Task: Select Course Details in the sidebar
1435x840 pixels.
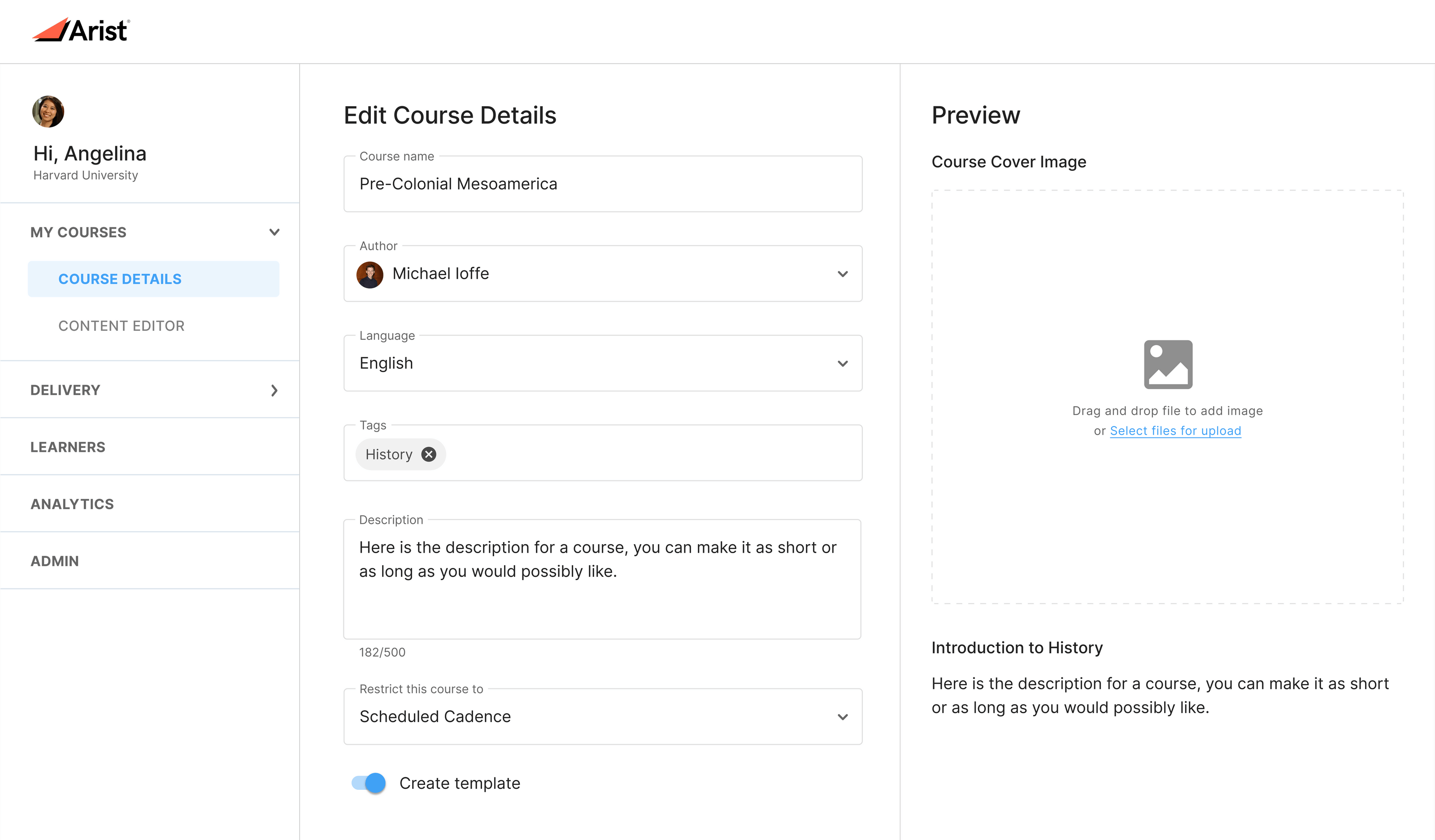Action: point(120,278)
